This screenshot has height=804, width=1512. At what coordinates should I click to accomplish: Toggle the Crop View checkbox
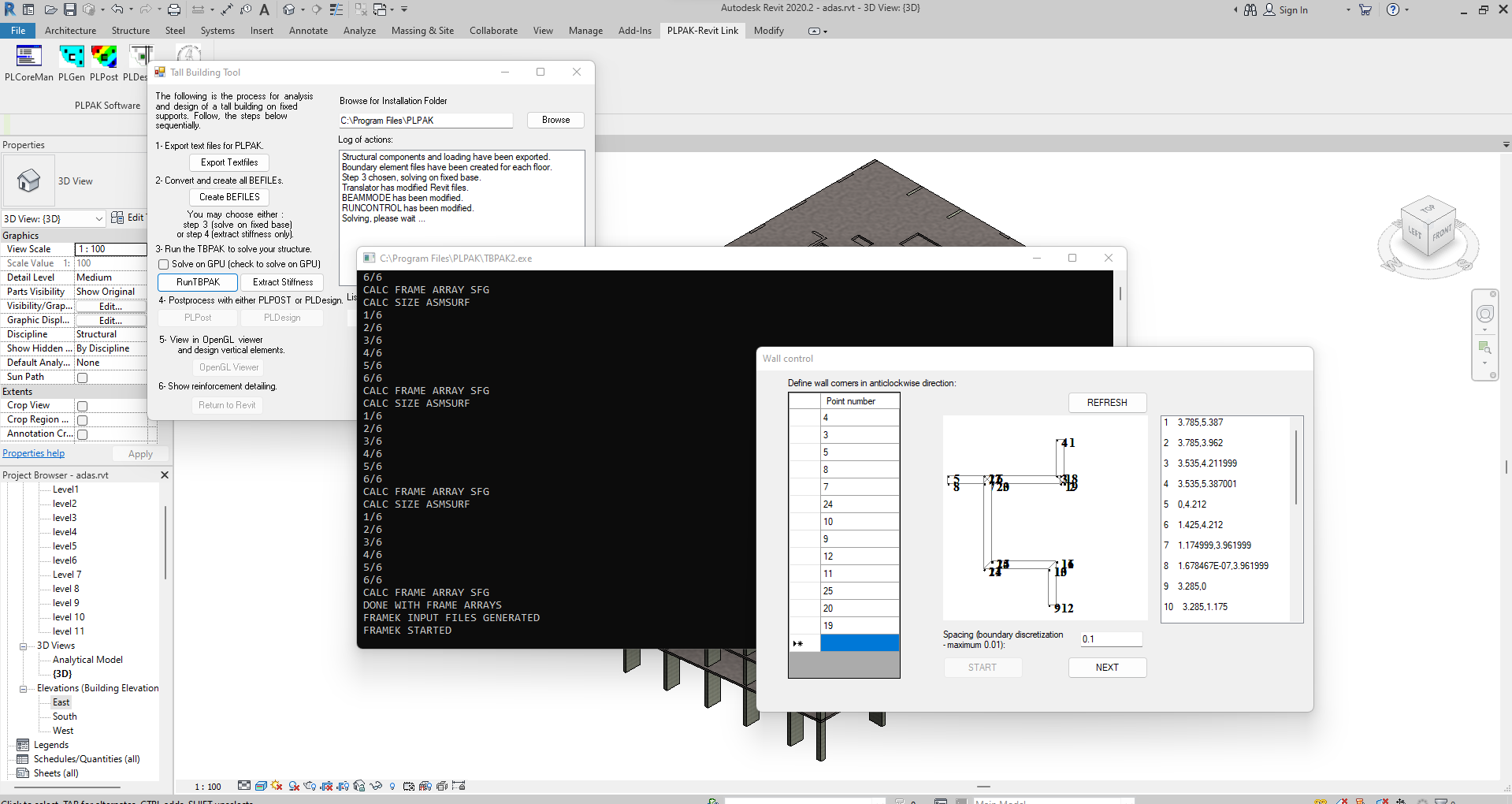click(x=82, y=406)
